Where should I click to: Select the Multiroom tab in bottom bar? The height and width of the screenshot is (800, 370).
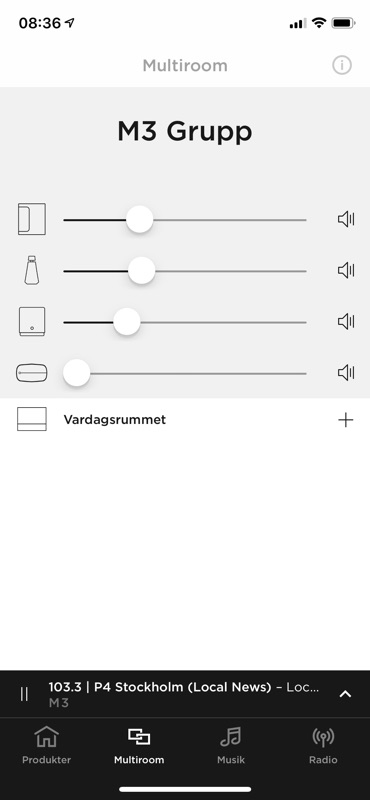pos(139,745)
